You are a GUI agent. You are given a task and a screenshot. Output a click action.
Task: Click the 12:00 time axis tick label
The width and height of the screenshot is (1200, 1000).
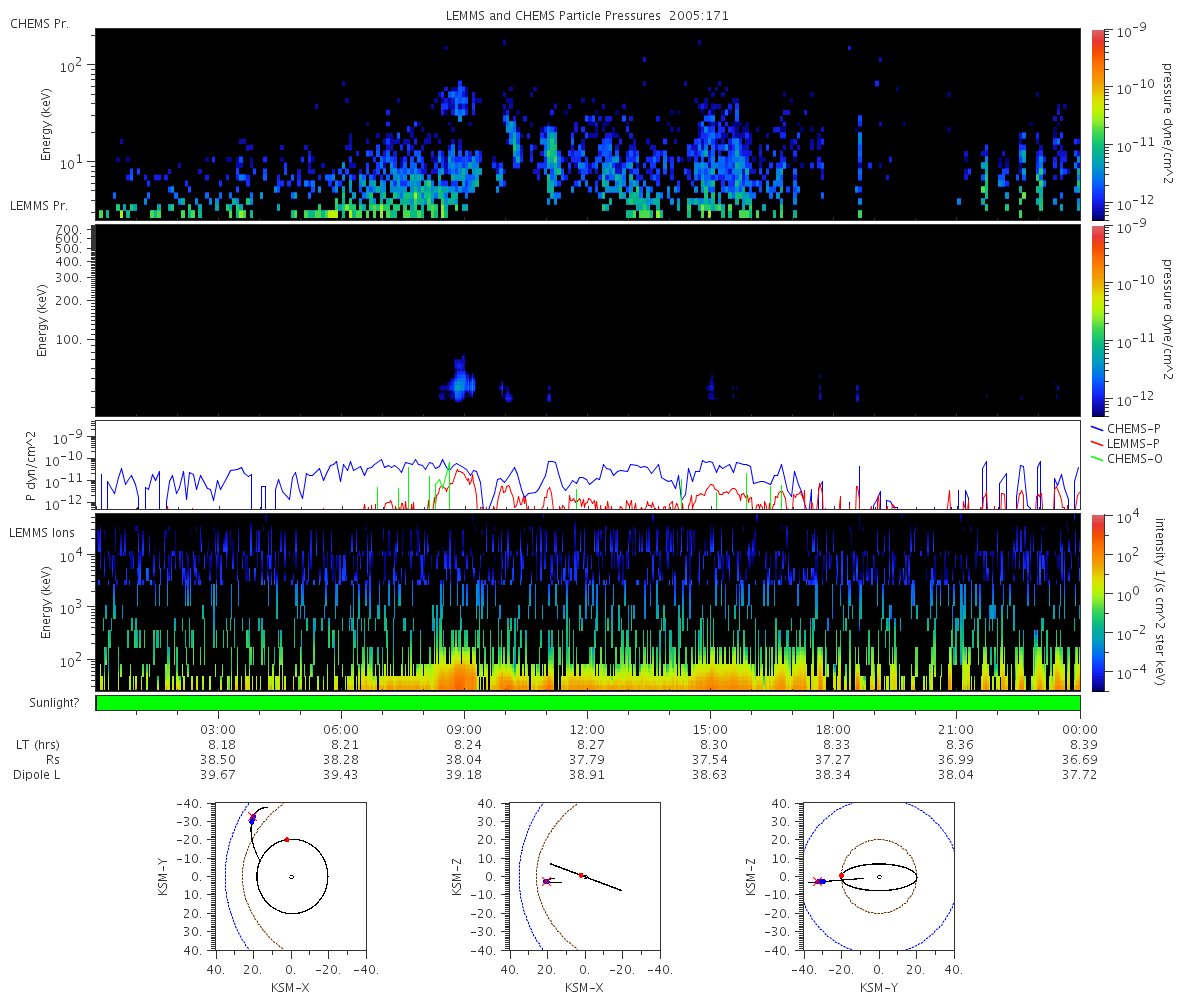[x=587, y=729]
